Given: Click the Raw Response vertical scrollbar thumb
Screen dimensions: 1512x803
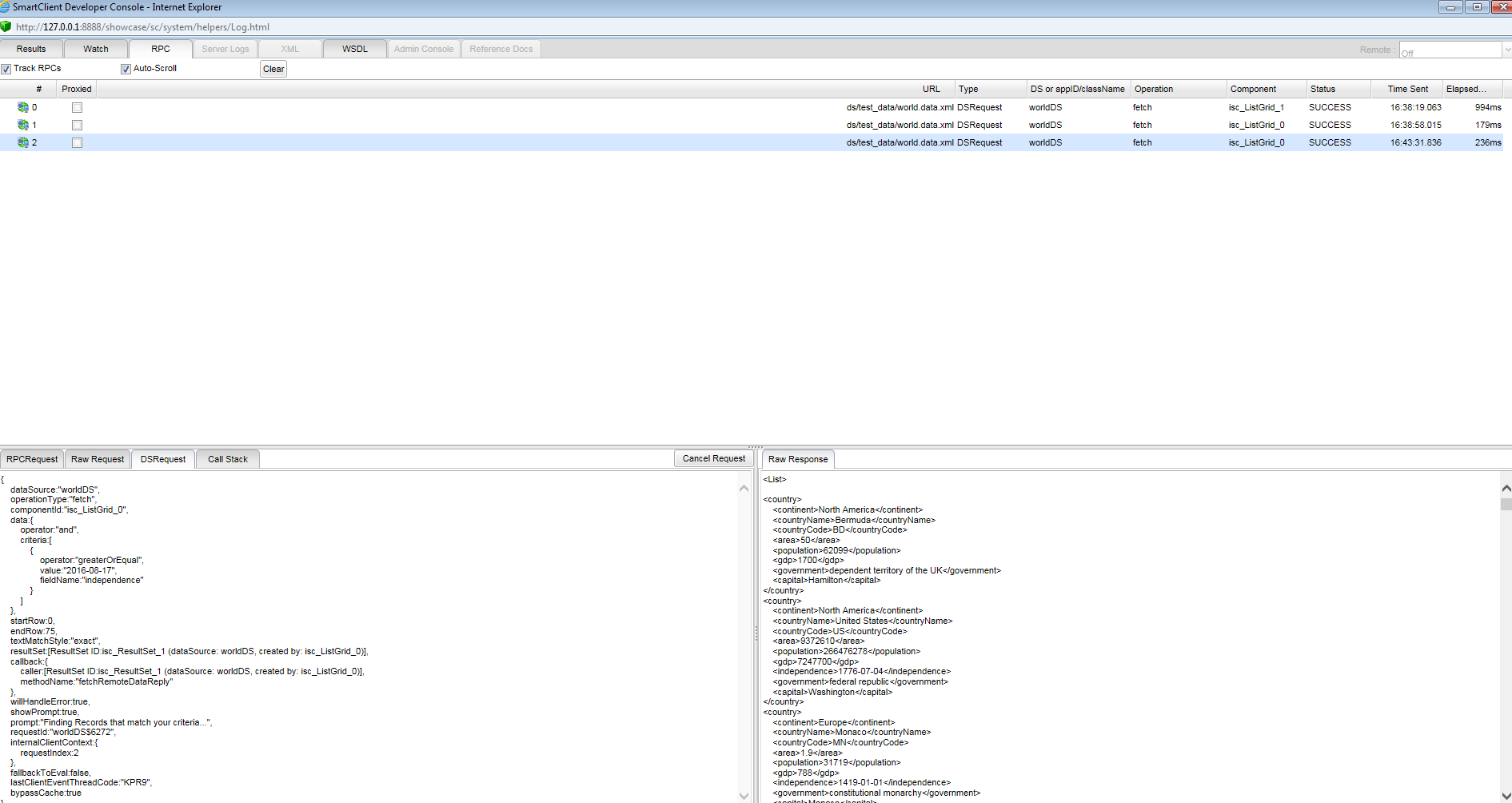Looking at the screenshot, I should [1506, 504].
